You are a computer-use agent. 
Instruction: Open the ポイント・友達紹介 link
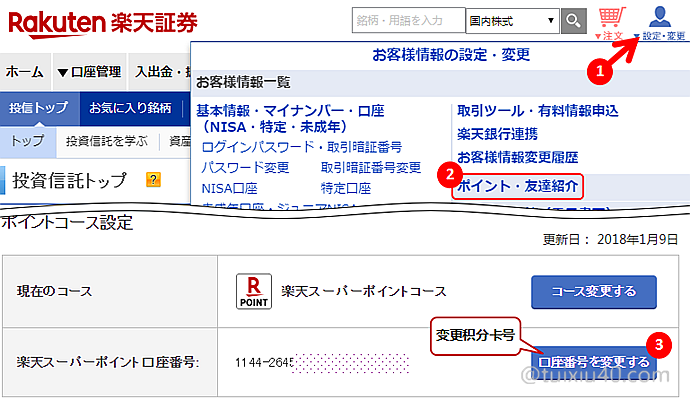point(518,187)
